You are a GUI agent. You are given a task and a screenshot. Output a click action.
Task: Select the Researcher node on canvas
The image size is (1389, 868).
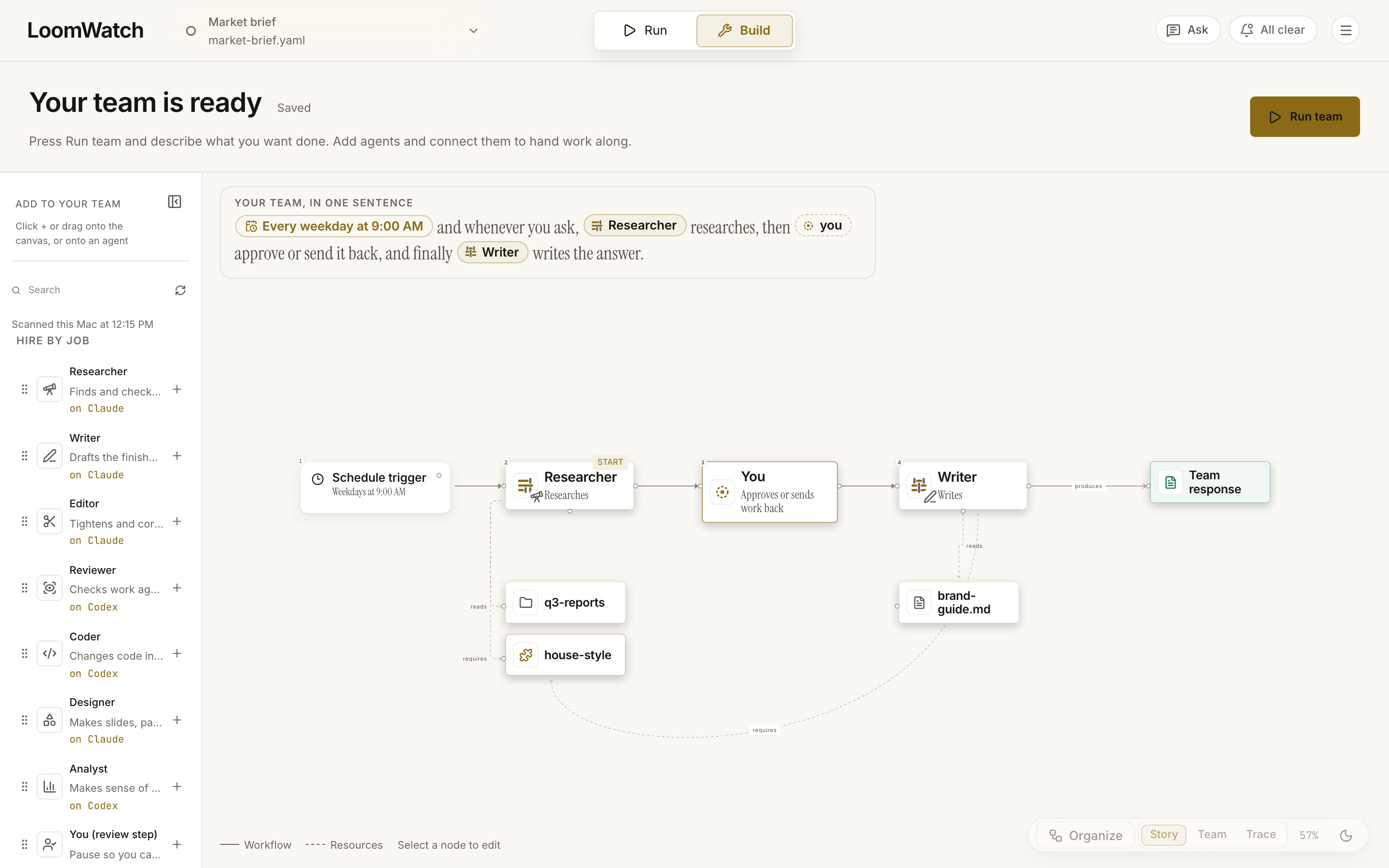tap(570, 485)
